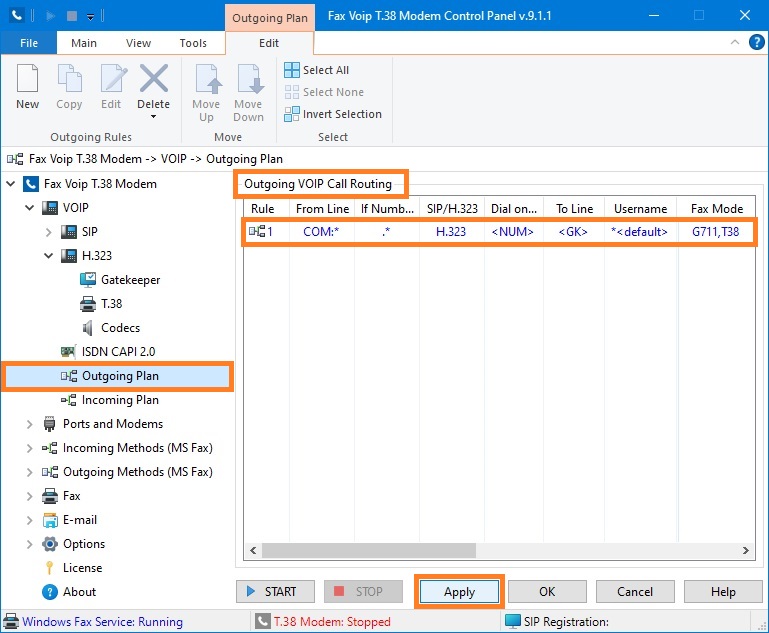Select License in the tree
This screenshot has height=633, width=769.
pos(82,568)
